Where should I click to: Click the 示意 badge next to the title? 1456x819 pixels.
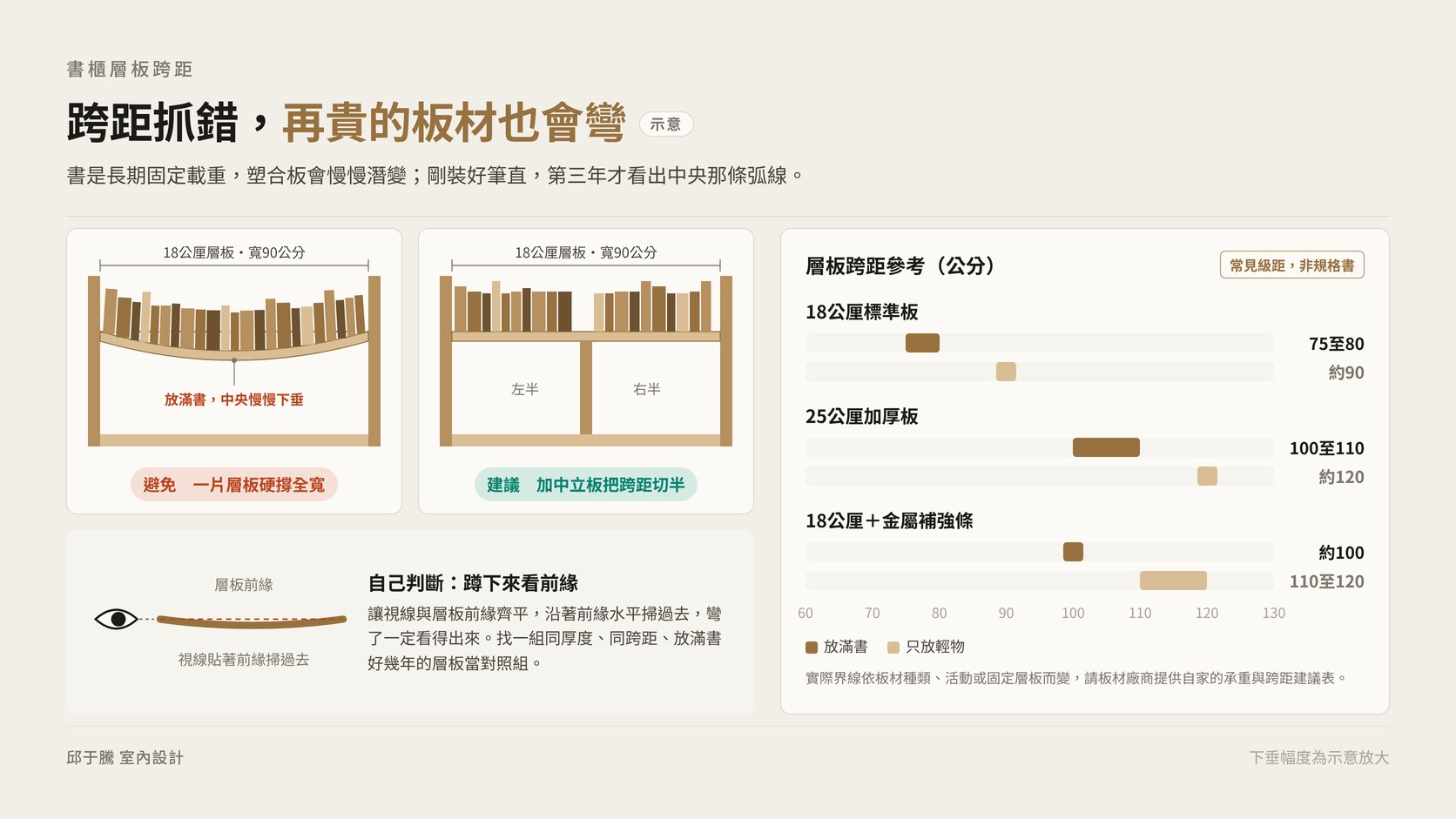tap(666, 124)
